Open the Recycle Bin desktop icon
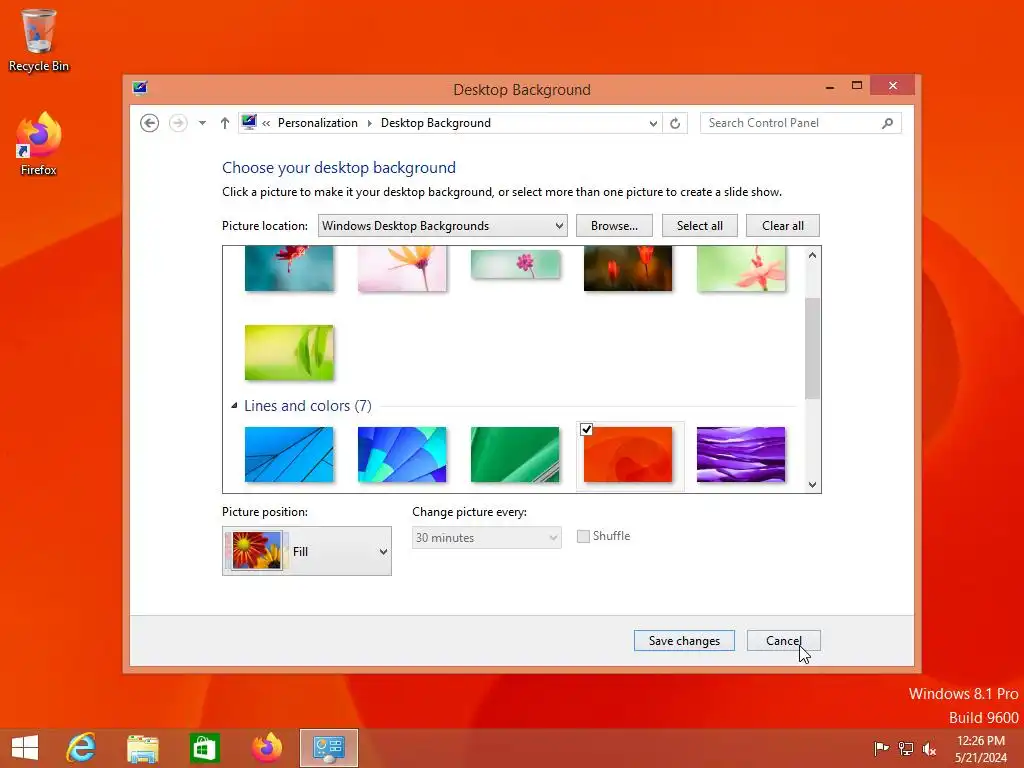 pos(39,40)
